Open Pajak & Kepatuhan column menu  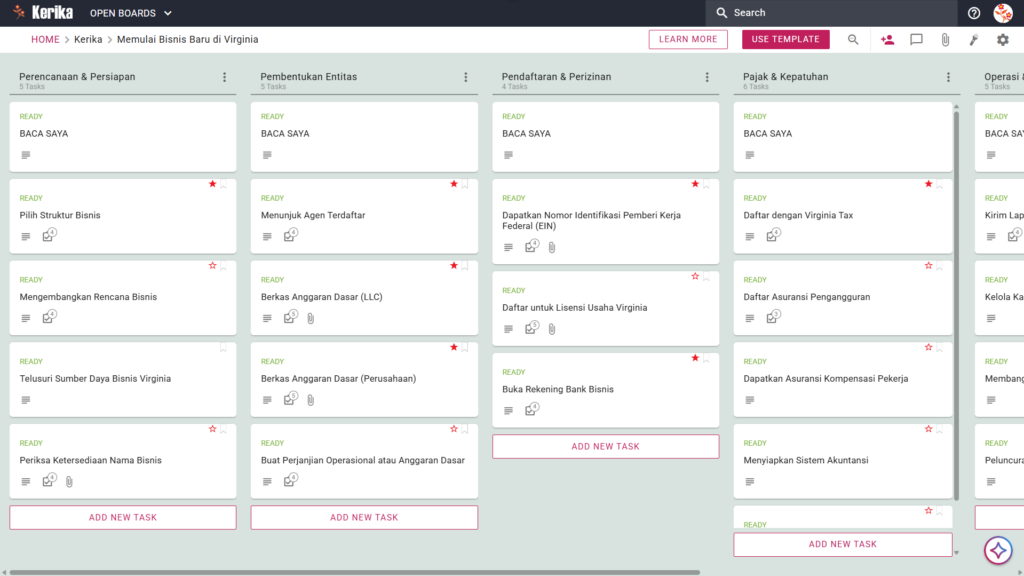(948, 77)
